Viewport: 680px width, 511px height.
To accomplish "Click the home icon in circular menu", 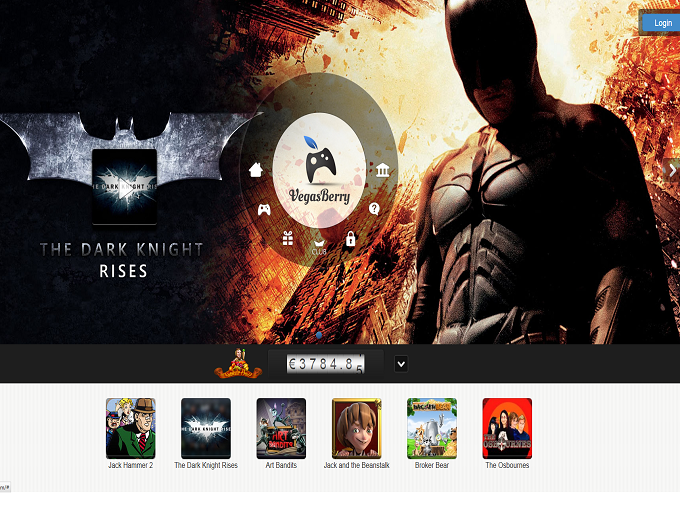I will 256,170.
